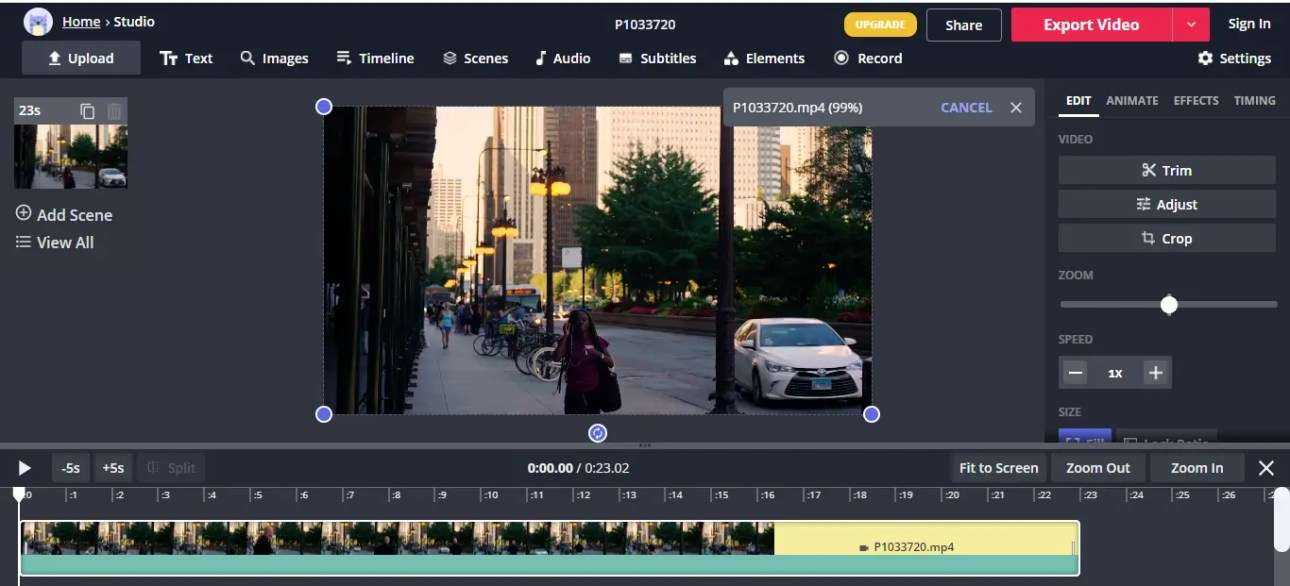This screenshot has width=1290, height=586.
Task: Decrease video speed with minus button
Action: point(1076,373)
